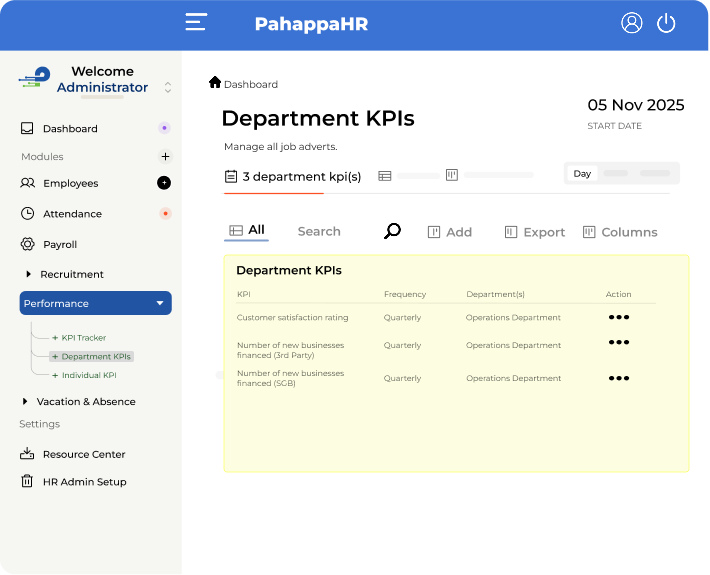The height and width of the screenshot is (575, 710).
Task: Click the black plus badge beside Employees
Action: pos(164,183)
